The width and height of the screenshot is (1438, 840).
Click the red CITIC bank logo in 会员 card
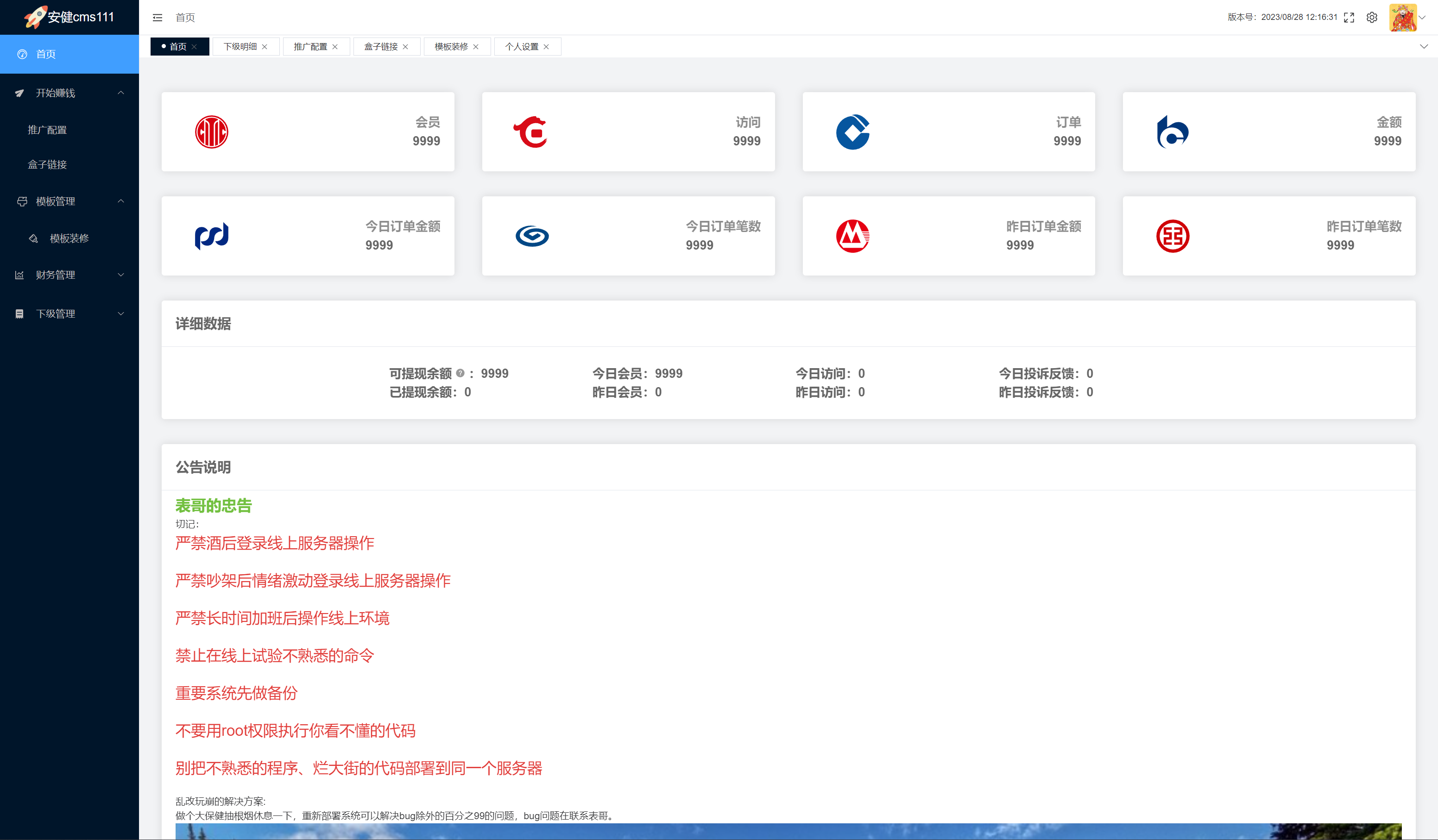(x=212, y=132)
